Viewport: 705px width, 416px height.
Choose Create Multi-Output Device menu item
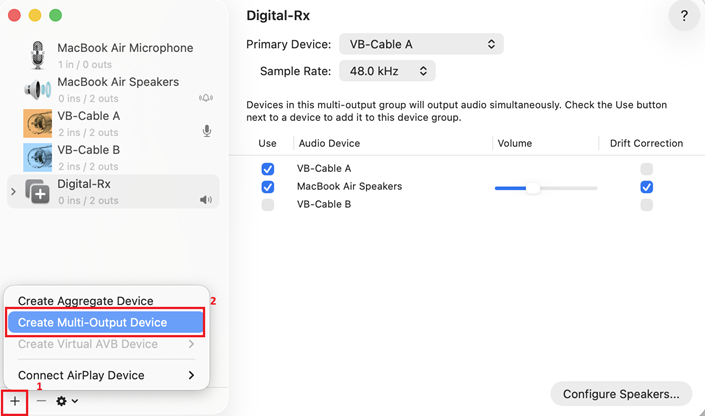coord(105,322)
